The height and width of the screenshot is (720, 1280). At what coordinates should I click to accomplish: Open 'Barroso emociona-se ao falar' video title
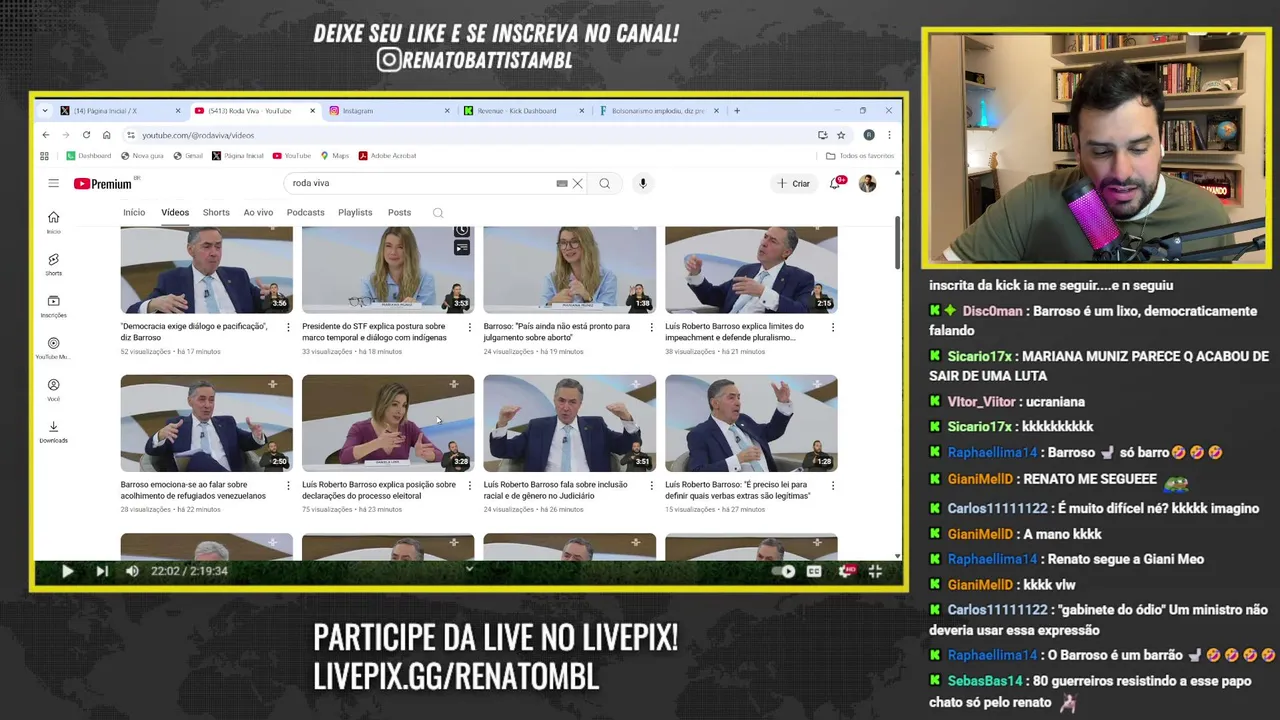click(193, 490)
